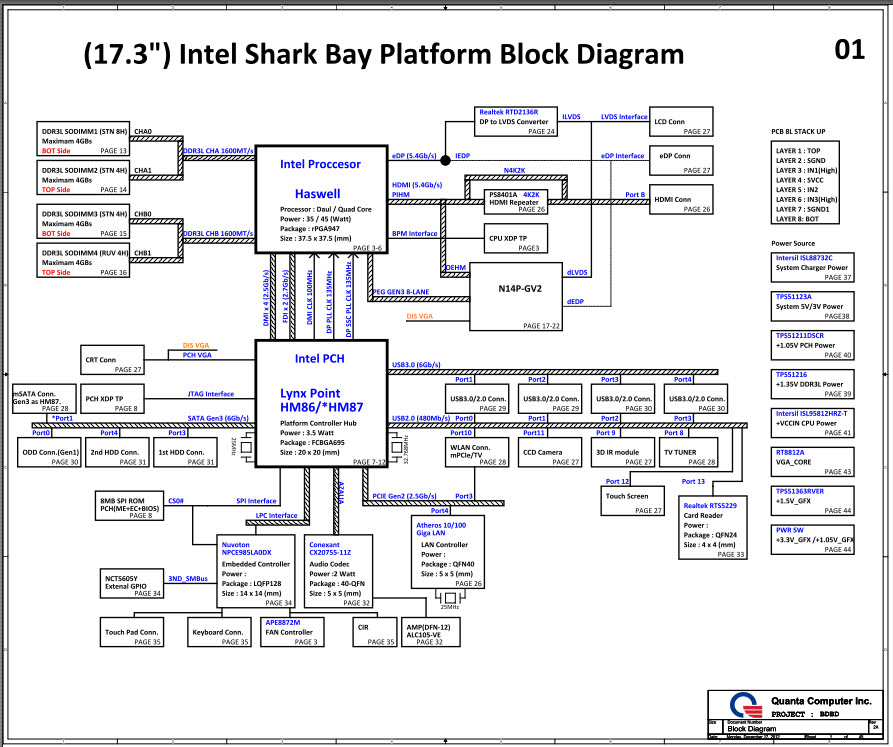
Task: Click the 2nd HDD Conn. box
Action: tap(117, 452)
